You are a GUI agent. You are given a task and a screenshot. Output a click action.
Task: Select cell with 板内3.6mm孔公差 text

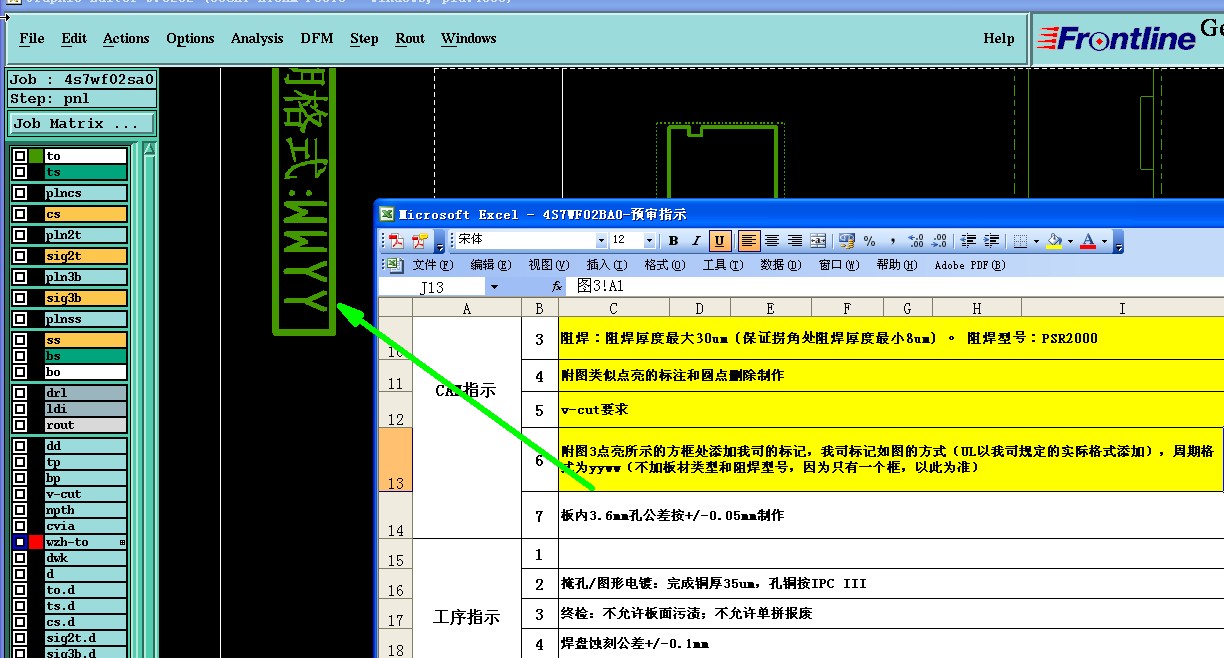tap(891, 515)
